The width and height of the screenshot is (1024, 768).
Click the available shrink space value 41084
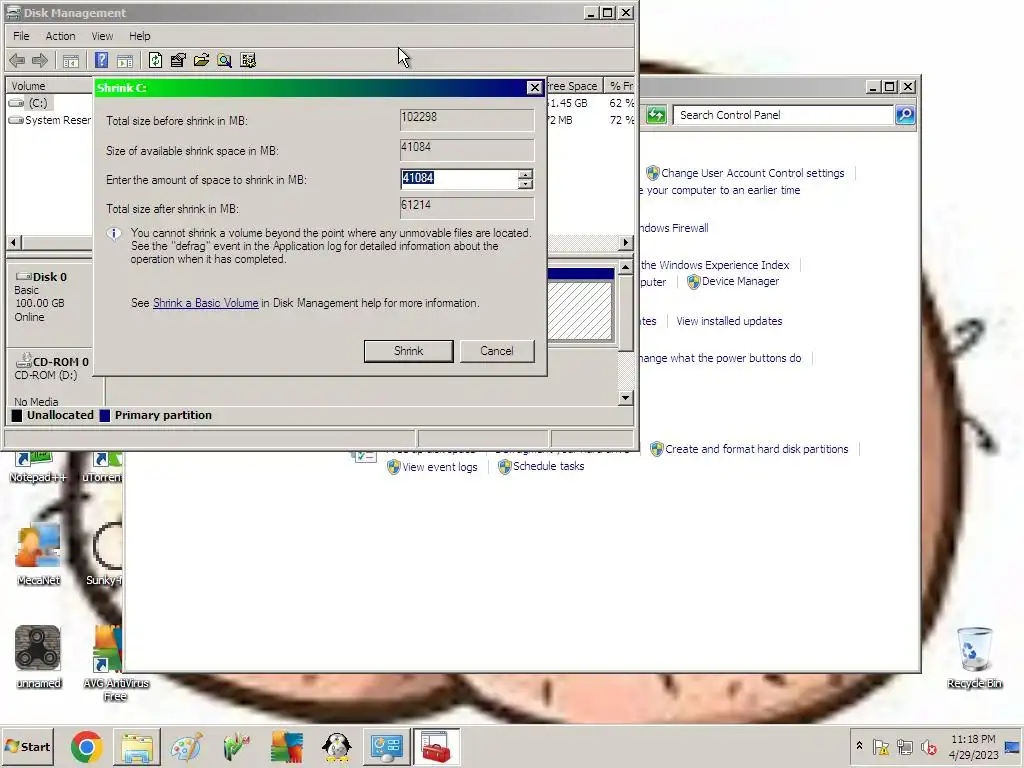pyautogui.click(x=467, y=150)
